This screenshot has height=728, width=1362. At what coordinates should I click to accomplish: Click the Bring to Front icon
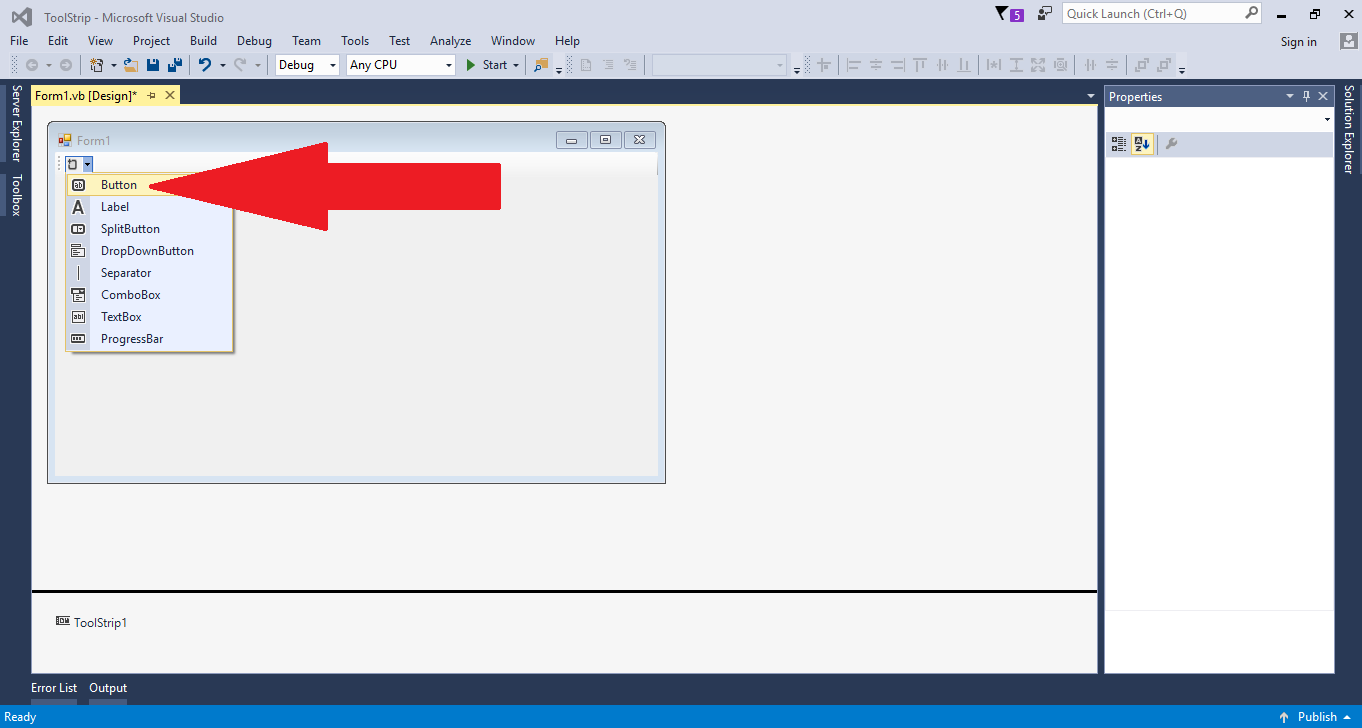coord(1141,65)
